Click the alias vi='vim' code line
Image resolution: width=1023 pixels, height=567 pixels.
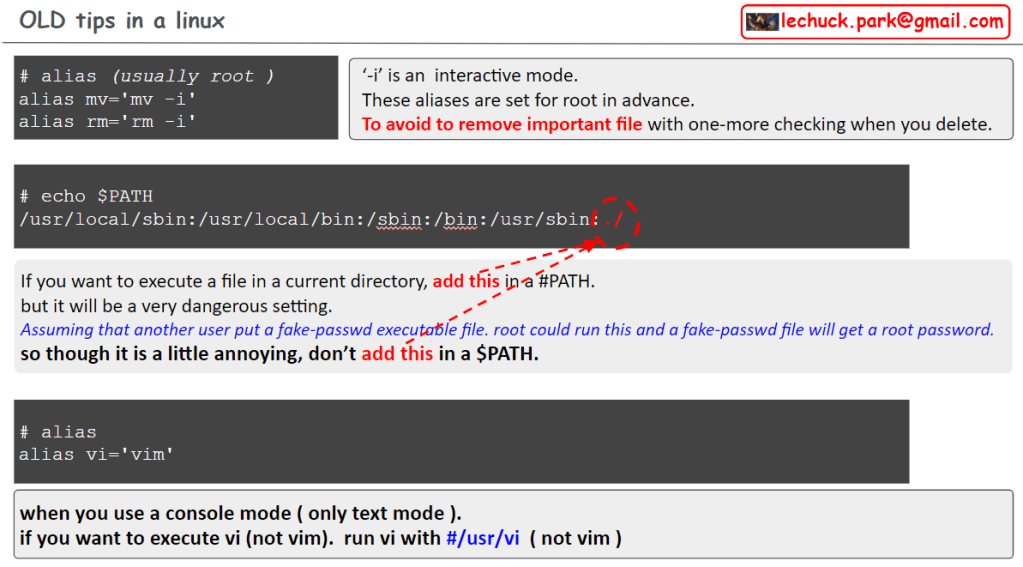click(97, 454)
